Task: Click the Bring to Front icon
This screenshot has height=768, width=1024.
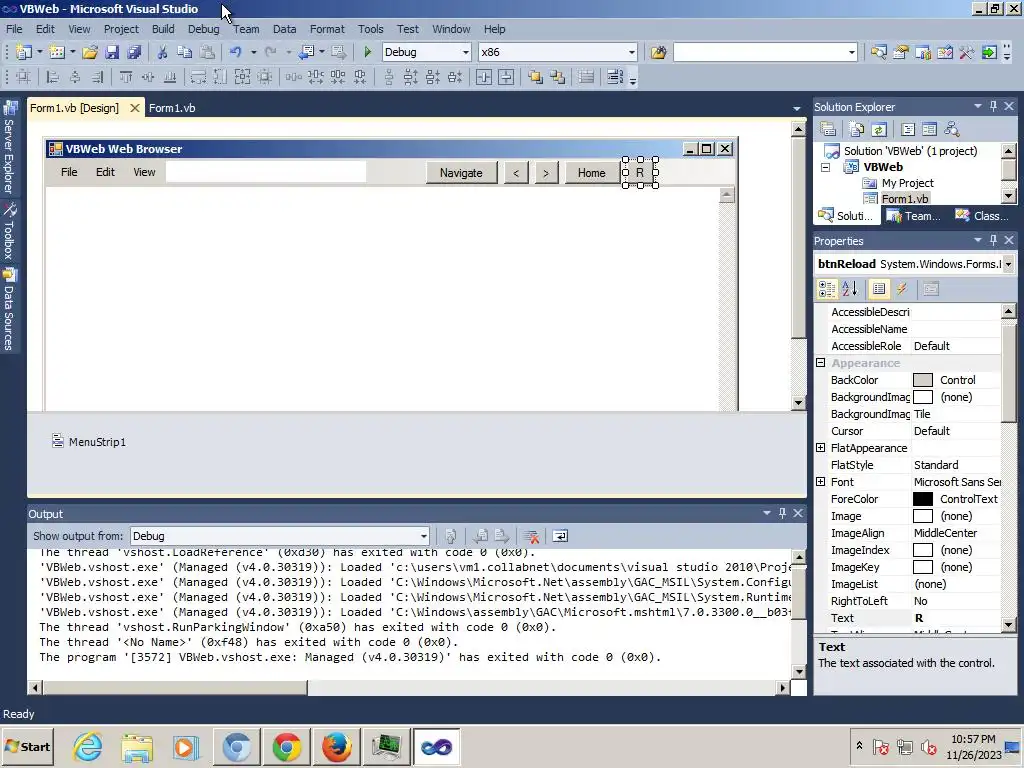Action: [536, 77]
